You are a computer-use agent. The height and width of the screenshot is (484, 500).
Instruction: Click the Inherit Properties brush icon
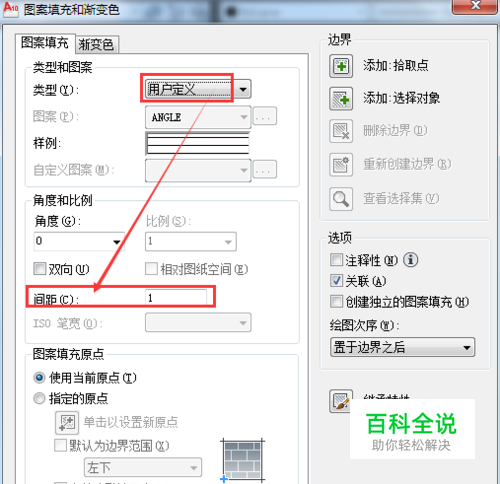point(341,401)
